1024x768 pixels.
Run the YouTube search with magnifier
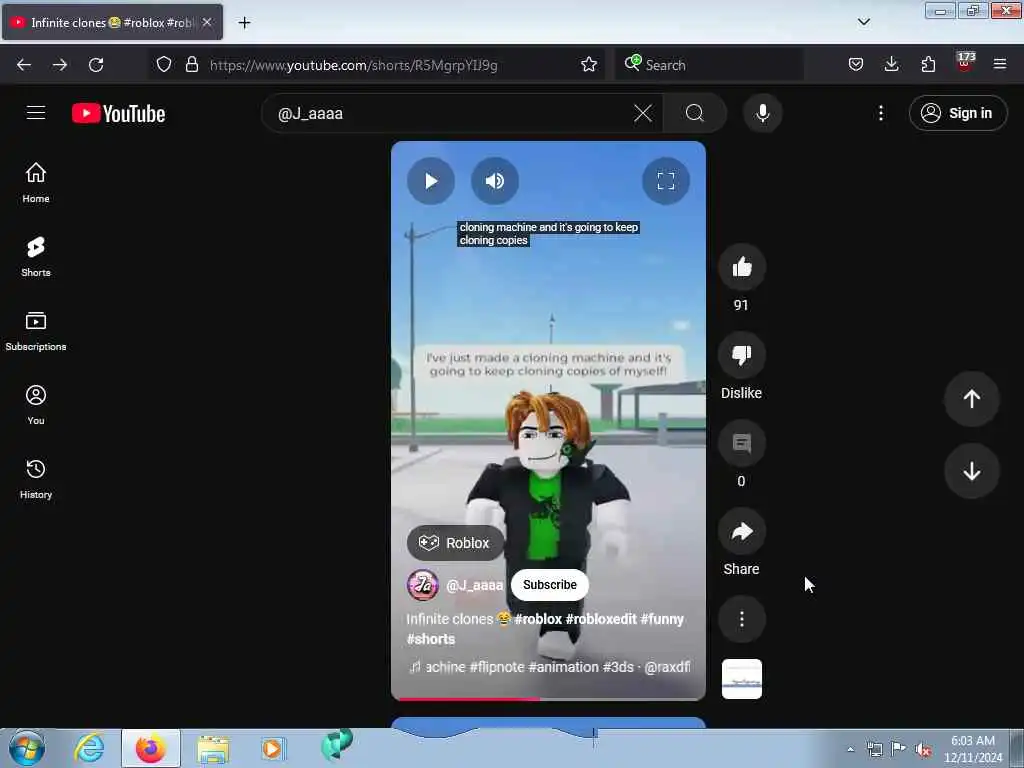(695, 114)
